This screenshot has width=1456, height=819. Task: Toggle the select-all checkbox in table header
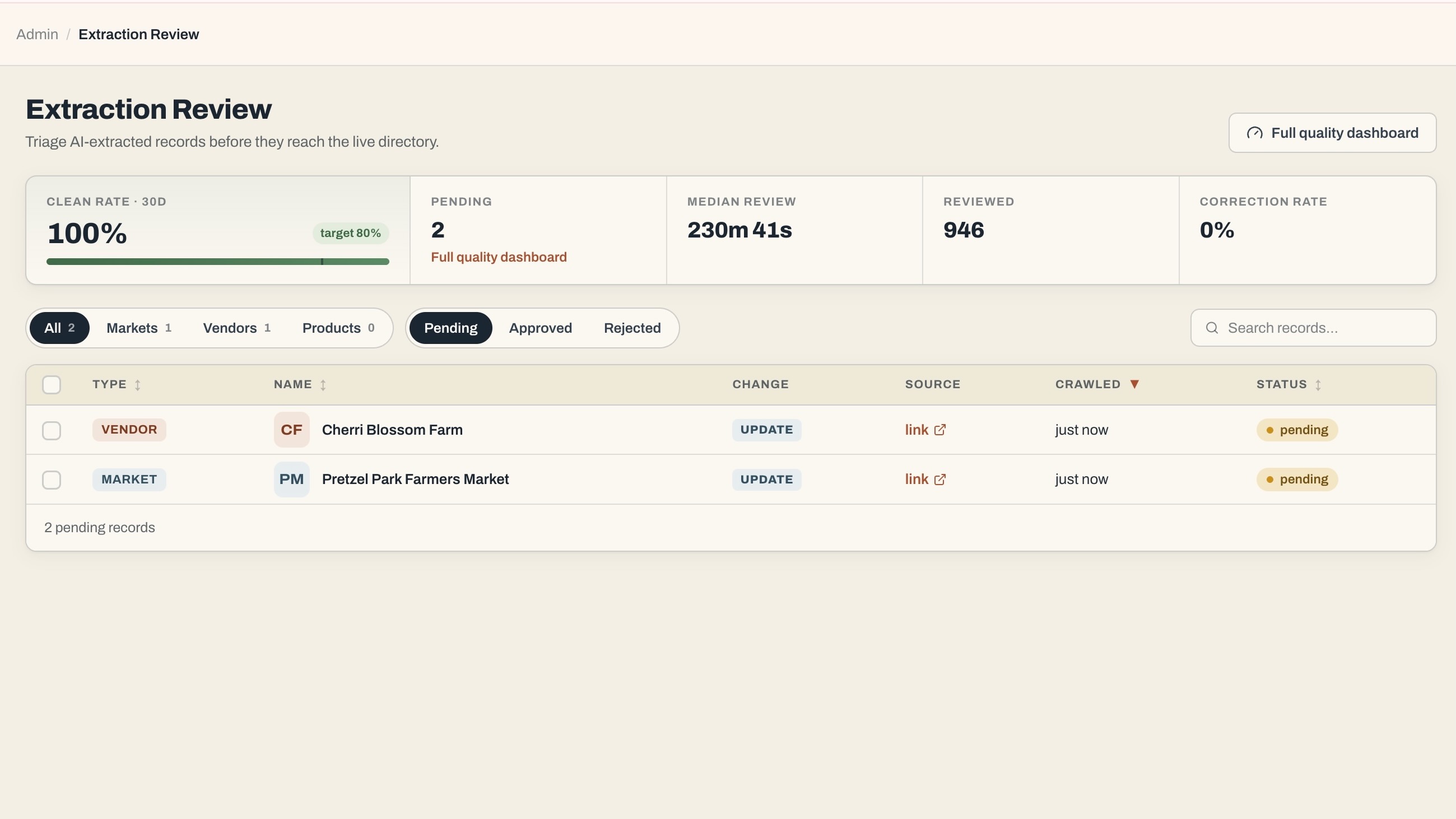point(52,385)
